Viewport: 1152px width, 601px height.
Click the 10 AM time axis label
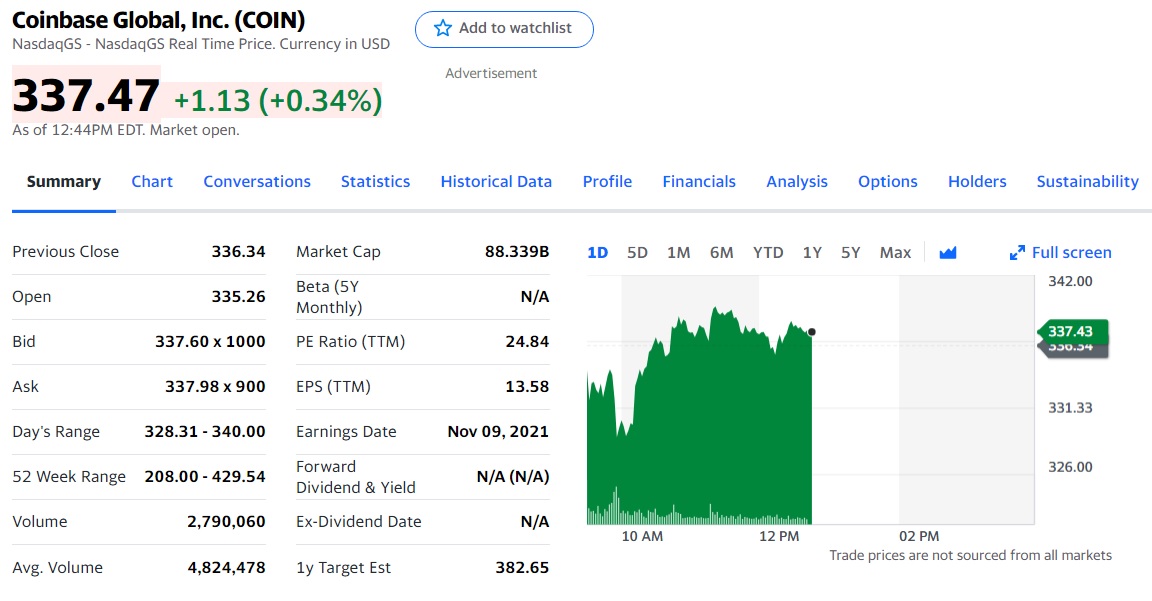[642, 536]
